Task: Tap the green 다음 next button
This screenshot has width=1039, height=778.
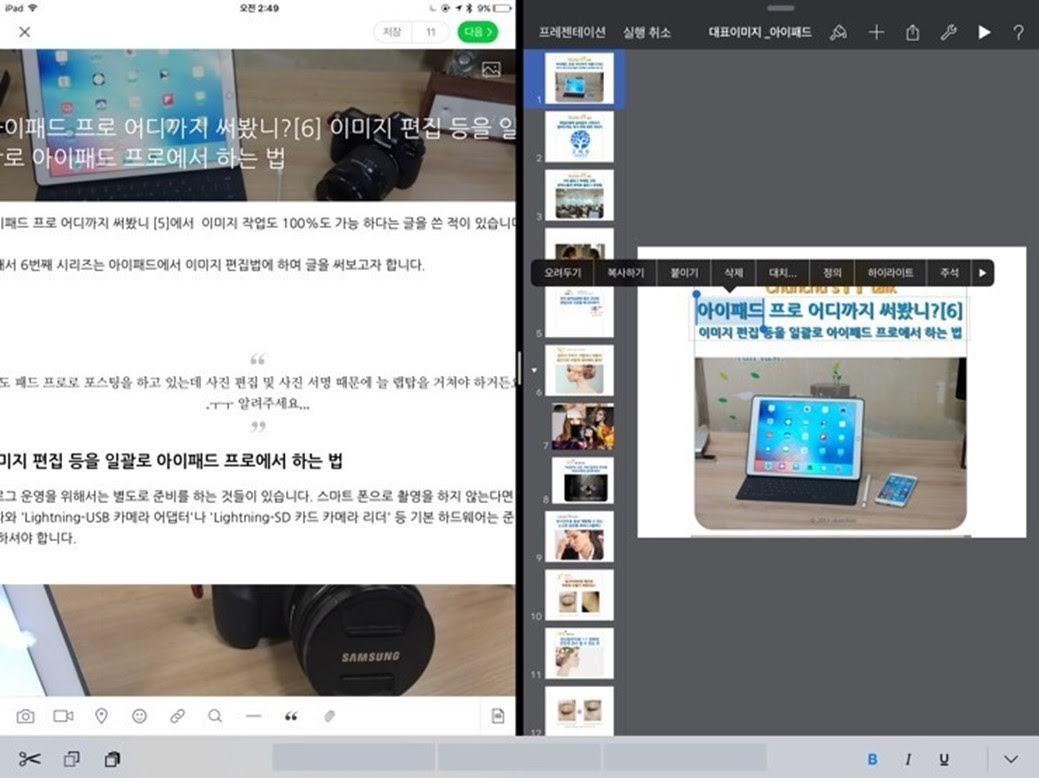Action: 477,32
